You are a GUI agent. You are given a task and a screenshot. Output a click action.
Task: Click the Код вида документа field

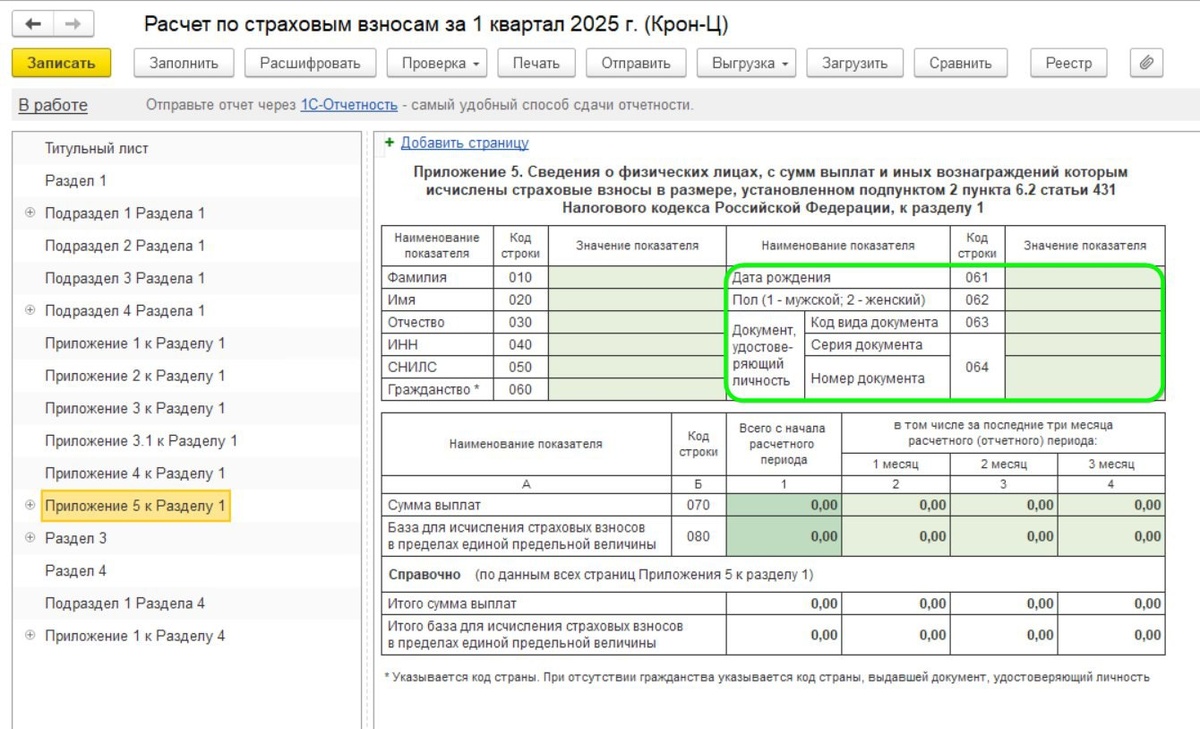click(1084, 322)
